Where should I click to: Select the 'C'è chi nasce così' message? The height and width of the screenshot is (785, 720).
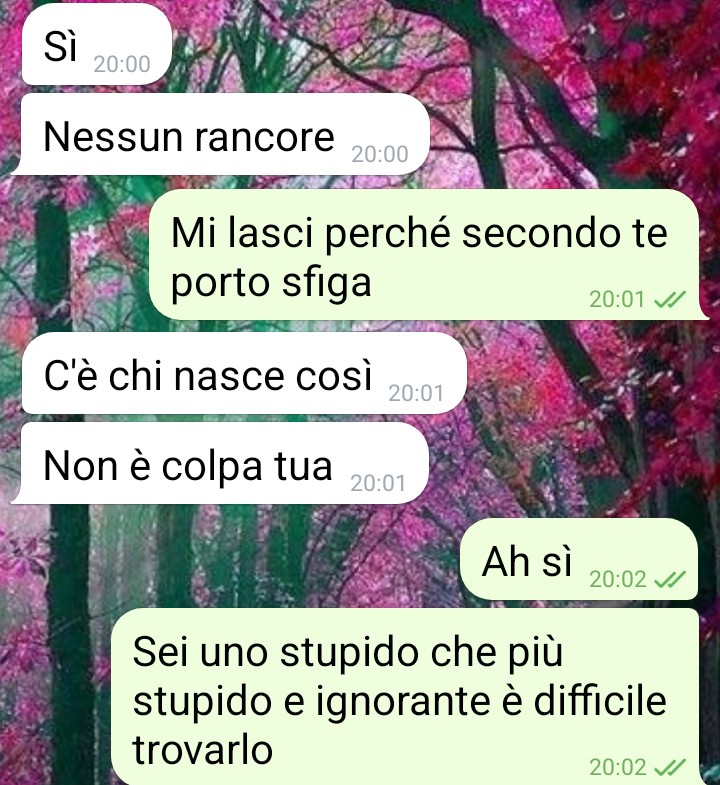244,373
